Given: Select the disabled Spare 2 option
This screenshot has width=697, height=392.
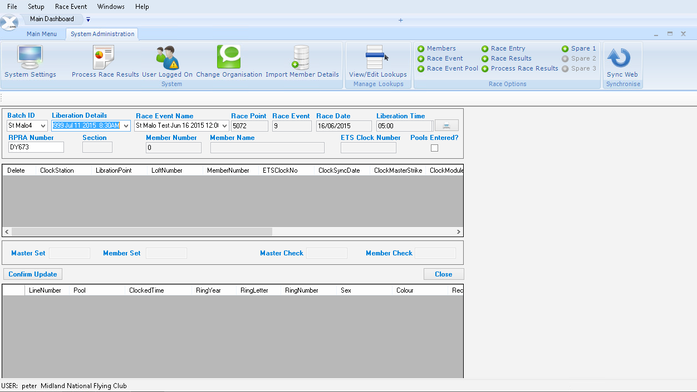Looking at the screenshot, I should pos(579,58).
